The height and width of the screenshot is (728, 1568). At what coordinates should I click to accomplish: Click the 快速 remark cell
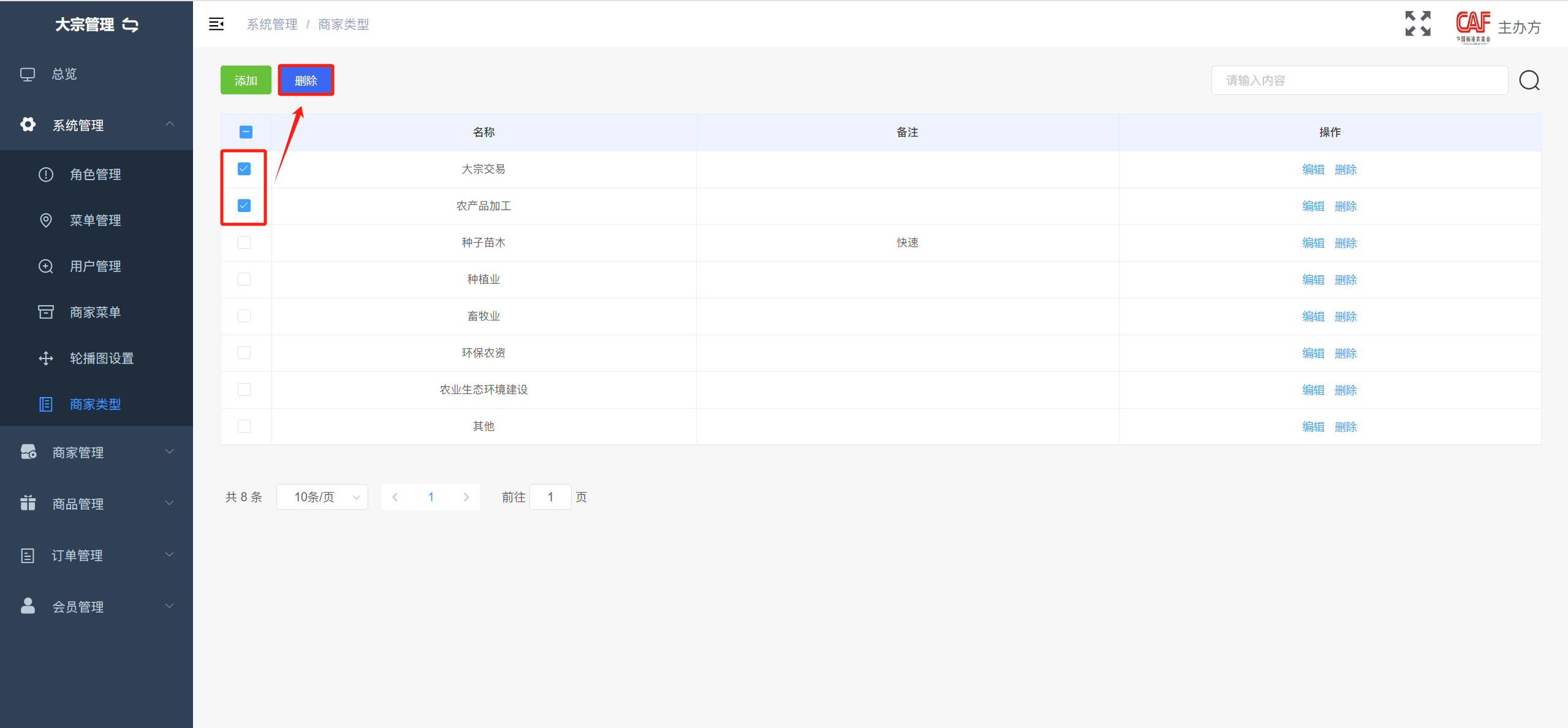(907, 243)
